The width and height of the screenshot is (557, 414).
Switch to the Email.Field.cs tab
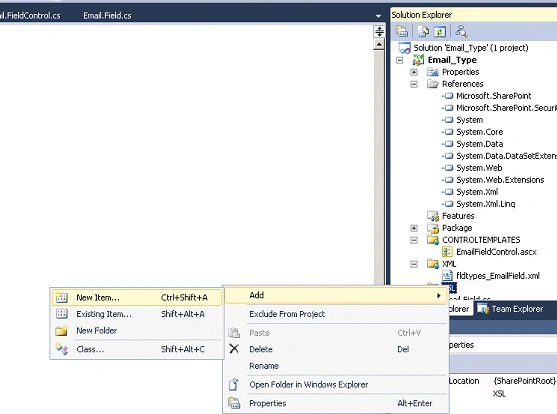tap(107, 16)
